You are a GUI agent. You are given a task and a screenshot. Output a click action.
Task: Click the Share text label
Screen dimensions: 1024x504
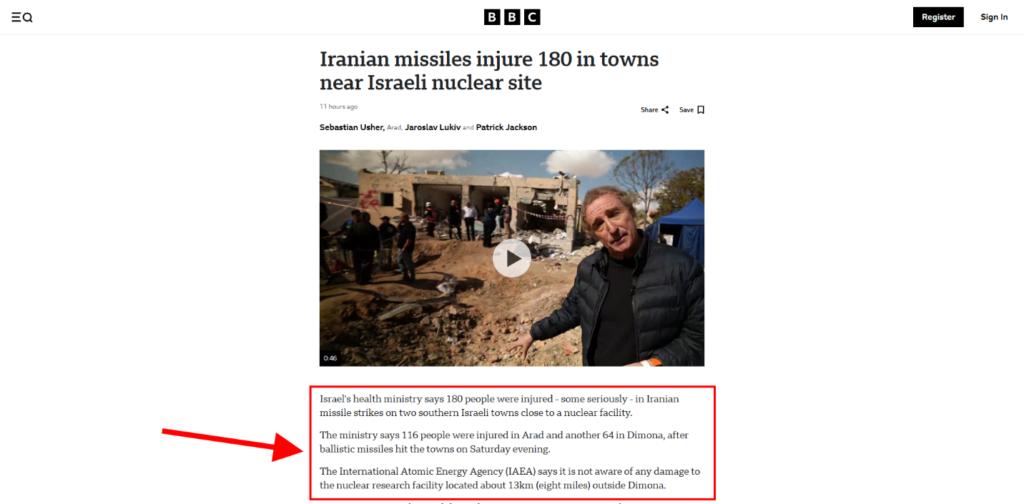[x=649, y=110]
